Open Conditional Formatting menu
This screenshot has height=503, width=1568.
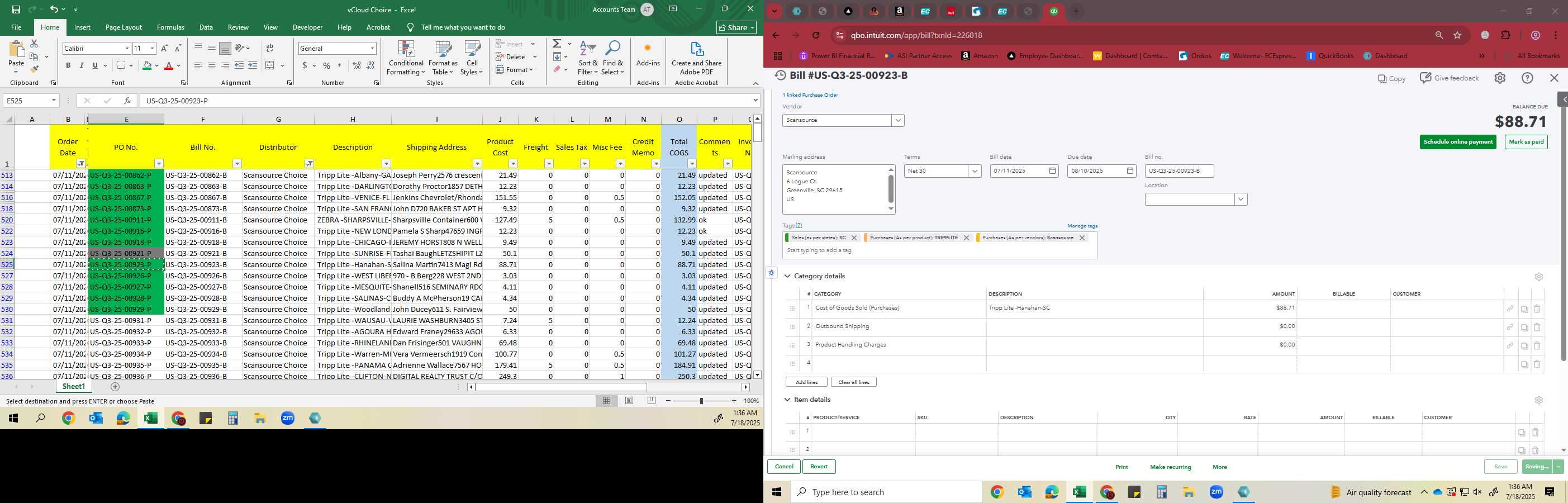(x=406, y=59)
